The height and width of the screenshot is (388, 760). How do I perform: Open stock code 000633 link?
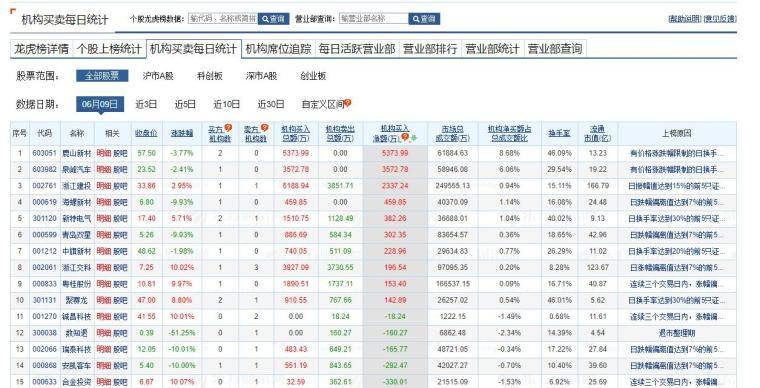(x=45, y=382)
